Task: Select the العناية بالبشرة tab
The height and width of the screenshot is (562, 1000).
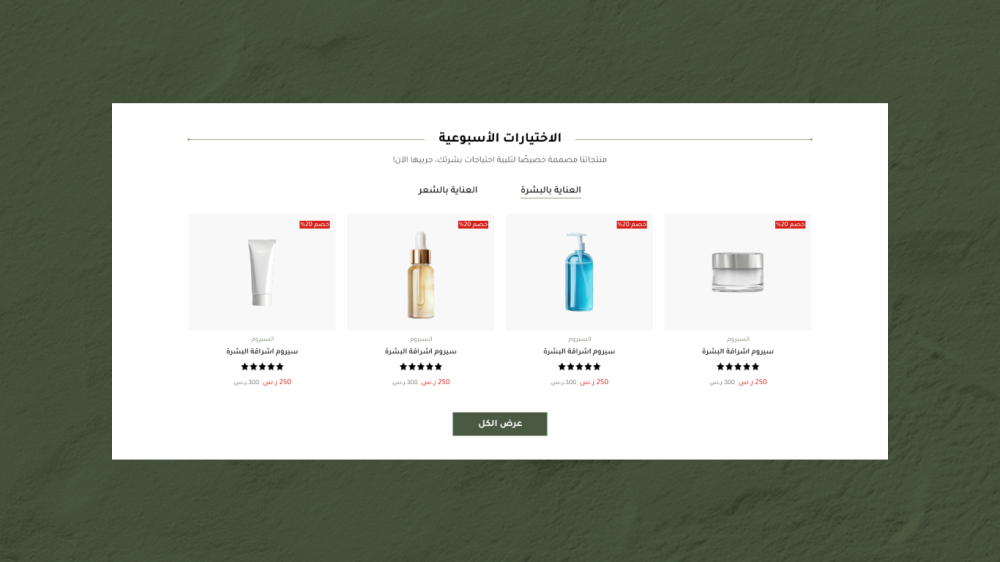Action: [550, 190]
